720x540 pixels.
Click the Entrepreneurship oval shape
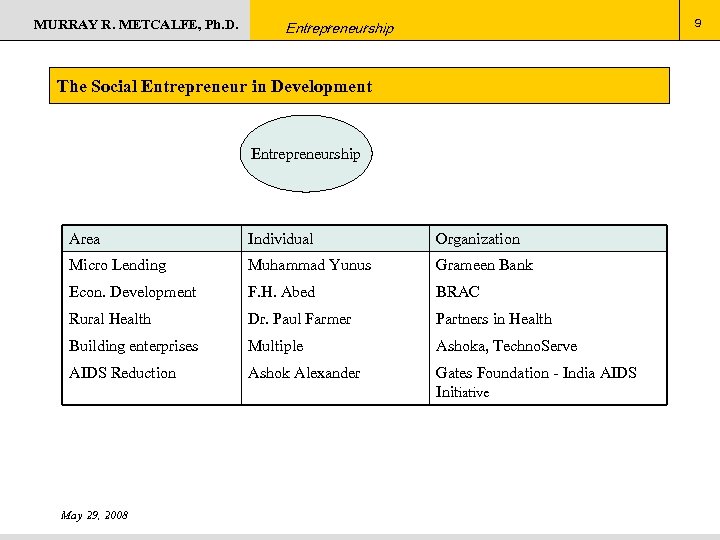coord(306,154)
